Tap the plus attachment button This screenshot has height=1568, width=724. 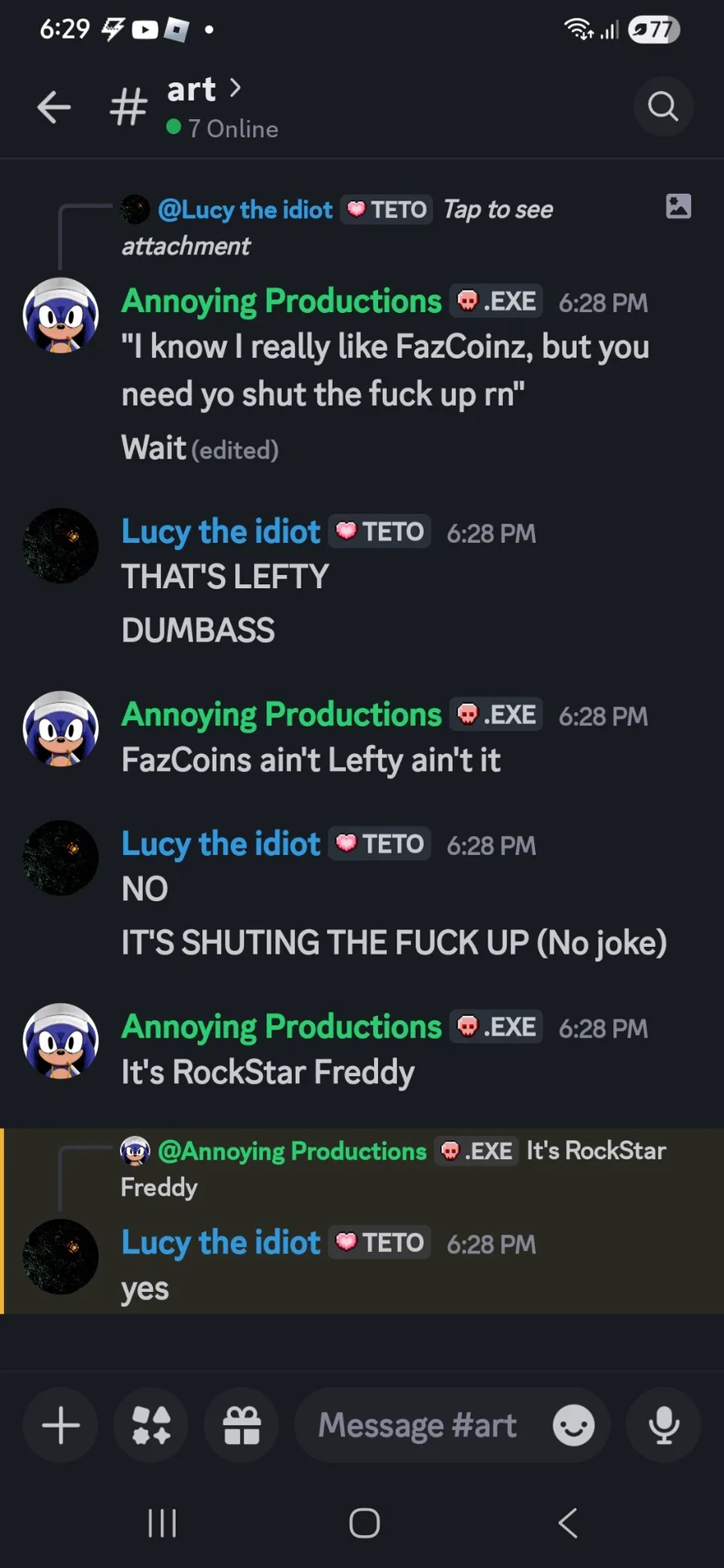(x=60, y=1426)
